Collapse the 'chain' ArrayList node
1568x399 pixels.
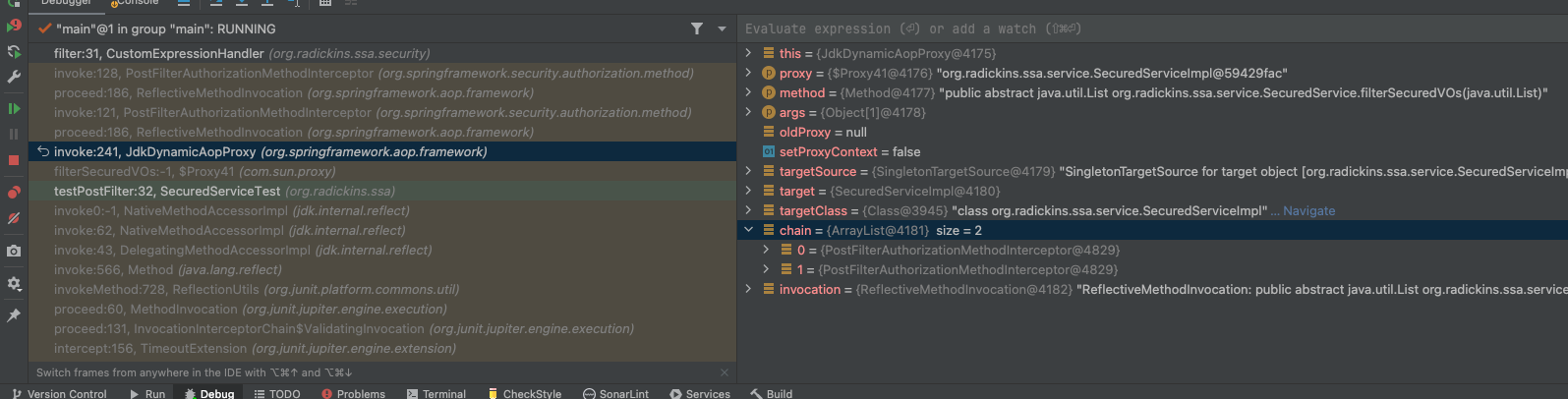click(x=748, y=230)
